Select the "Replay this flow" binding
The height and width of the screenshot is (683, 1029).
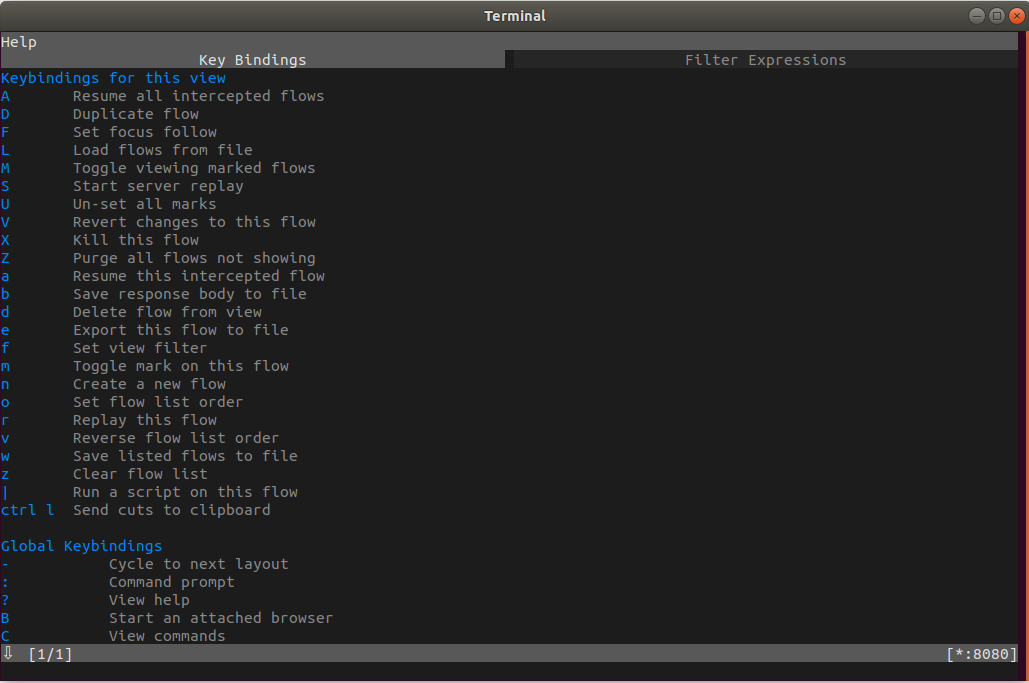[x=144, y=419]
